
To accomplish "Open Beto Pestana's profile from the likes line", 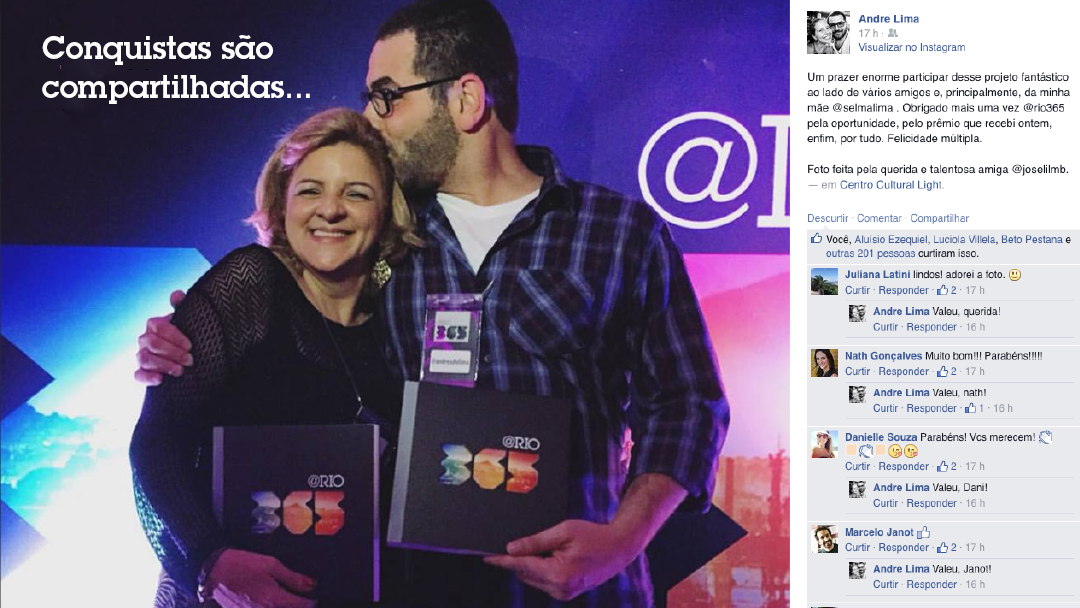I will click(x=1031, y=240).
